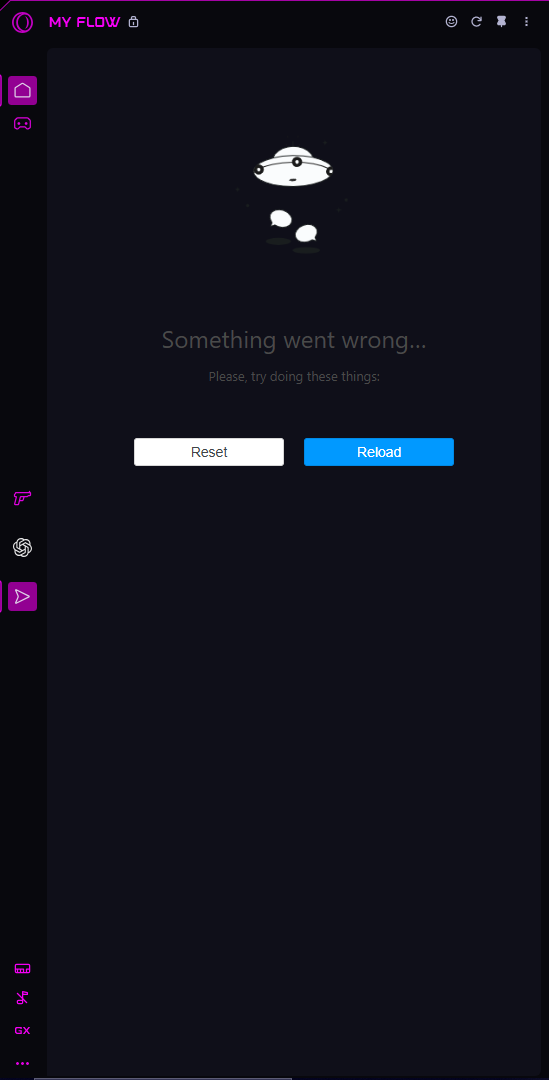This screenshot has width=549, height=1080.
Task: Open sidebar three-dots more options
Action: [23, 1063]
